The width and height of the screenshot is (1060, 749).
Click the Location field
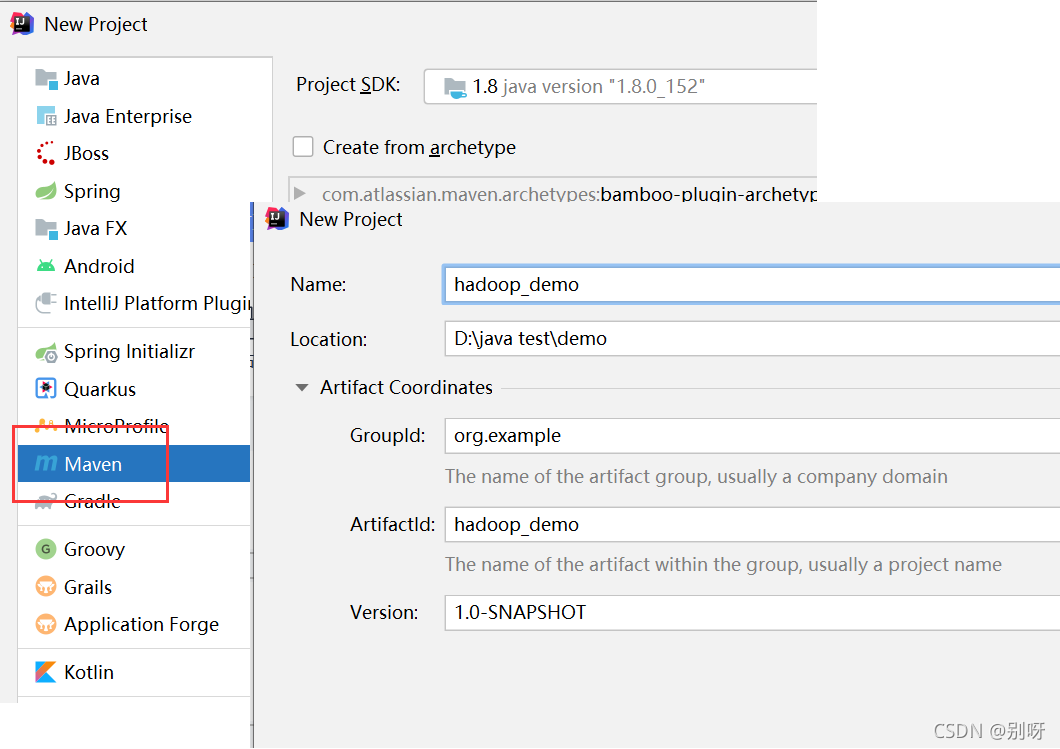click(752, 339)
